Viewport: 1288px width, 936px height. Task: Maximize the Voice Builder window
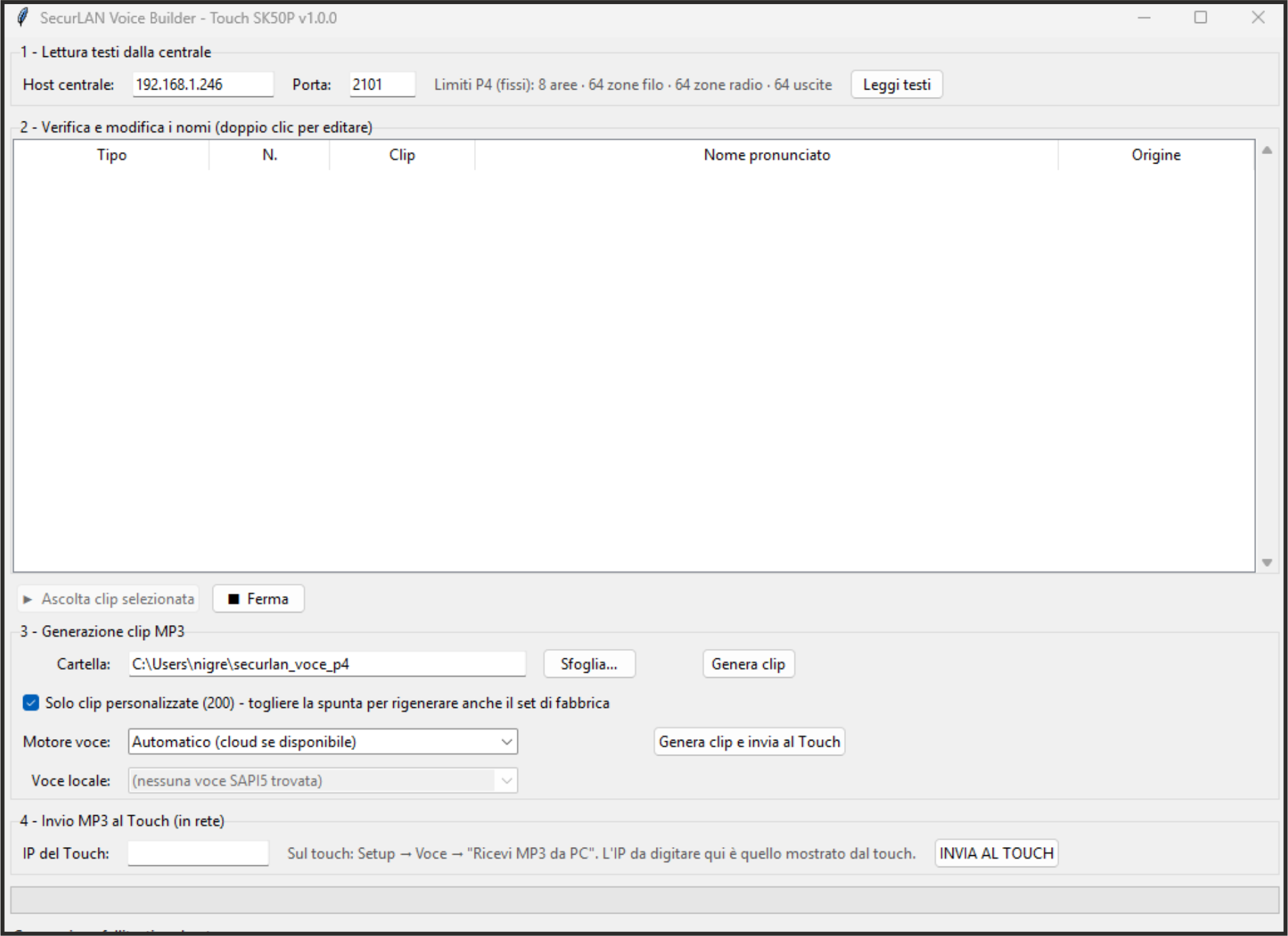[1200, 18]
